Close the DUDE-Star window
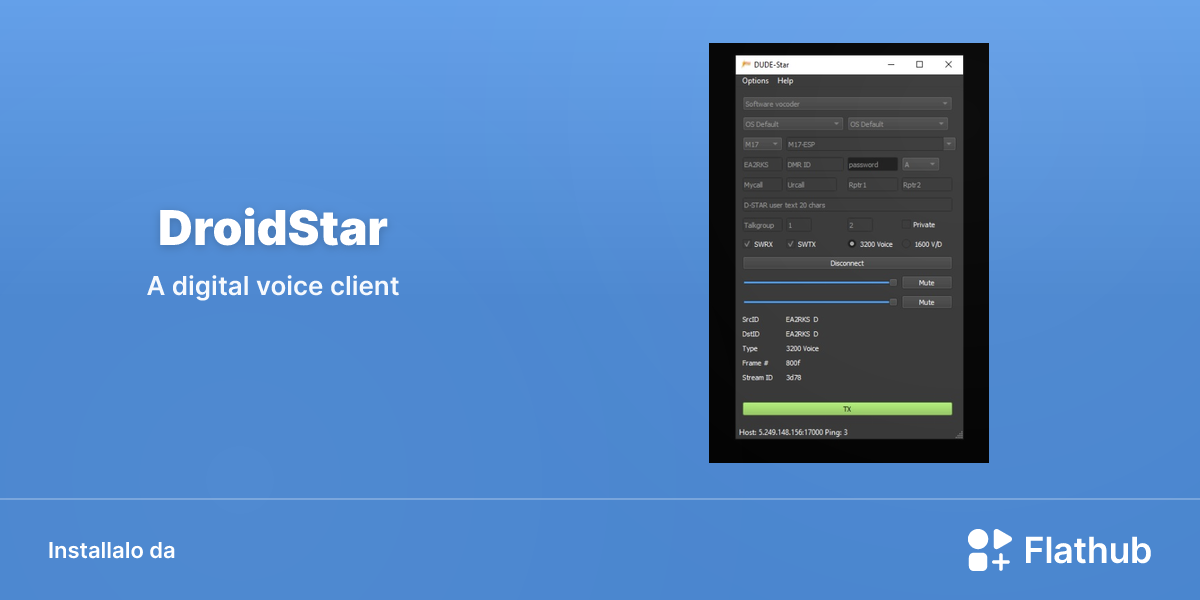This screenshot has height=600, width=1200. (x=948, y=65)
